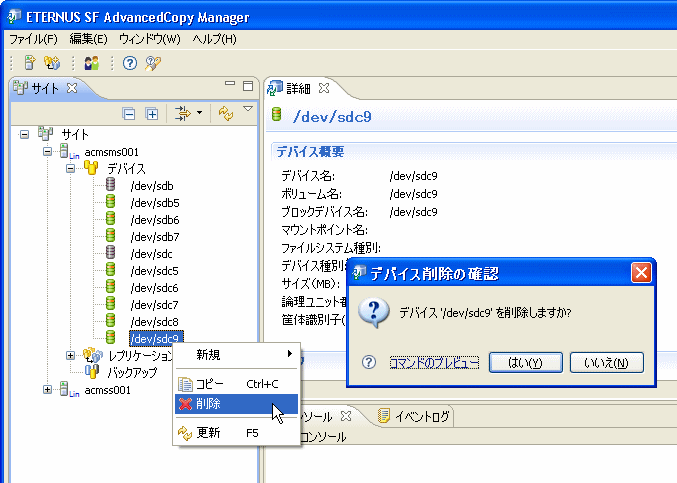Image resolution: width=677 pixels, height=483 pixels.
Task: Collapse the デバイス folder node
Action: point(70,168)
